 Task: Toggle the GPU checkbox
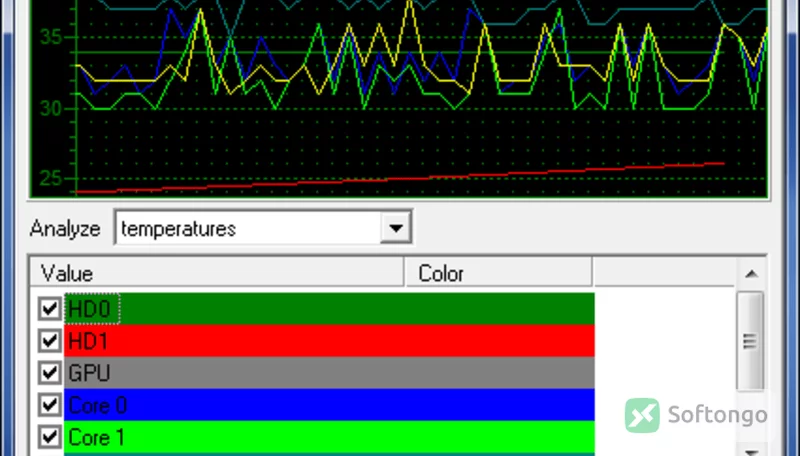[x=49, y=373]
